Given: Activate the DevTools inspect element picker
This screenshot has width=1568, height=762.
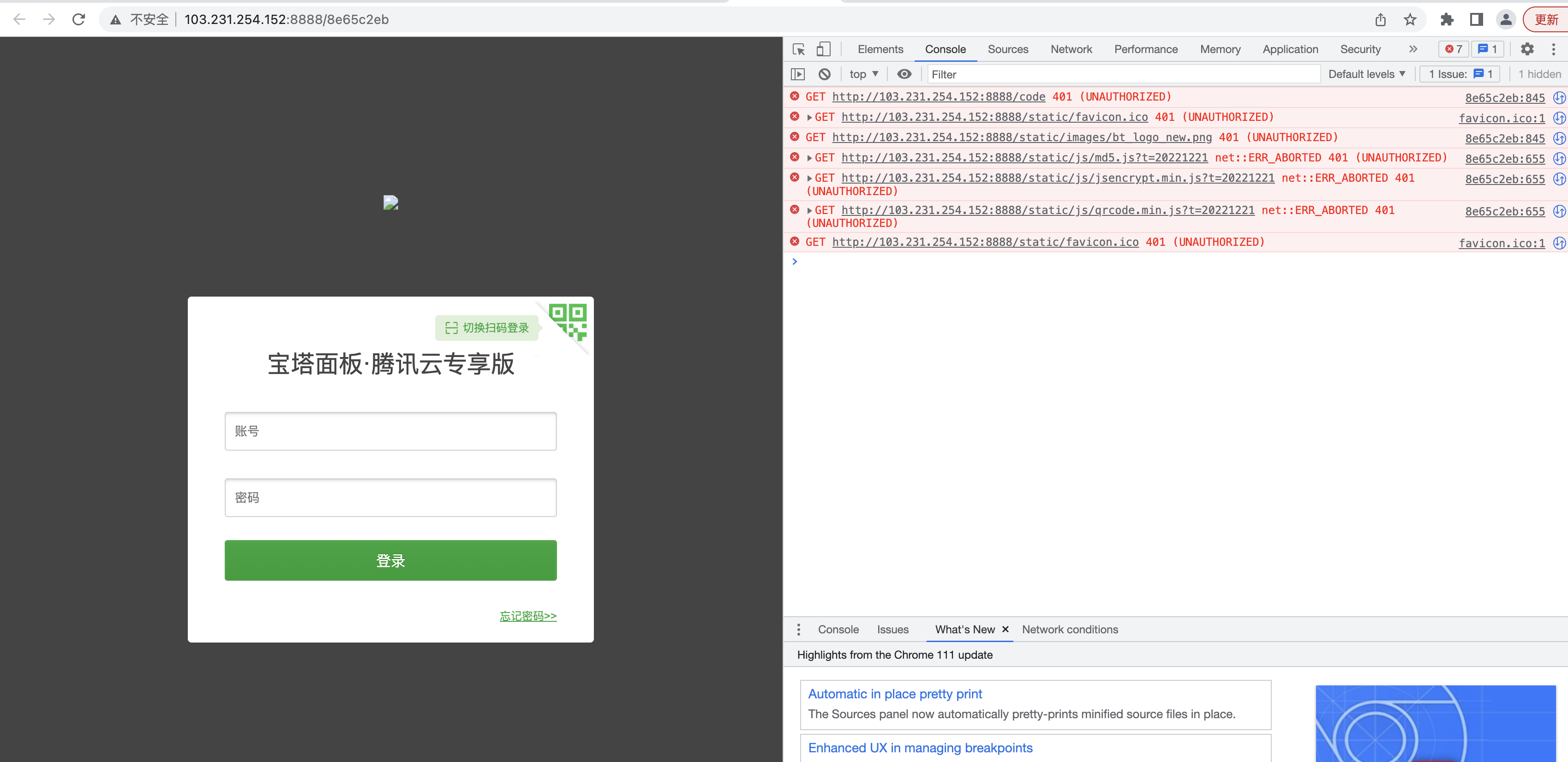Looking at the screenshot, I should coord(799,49).
